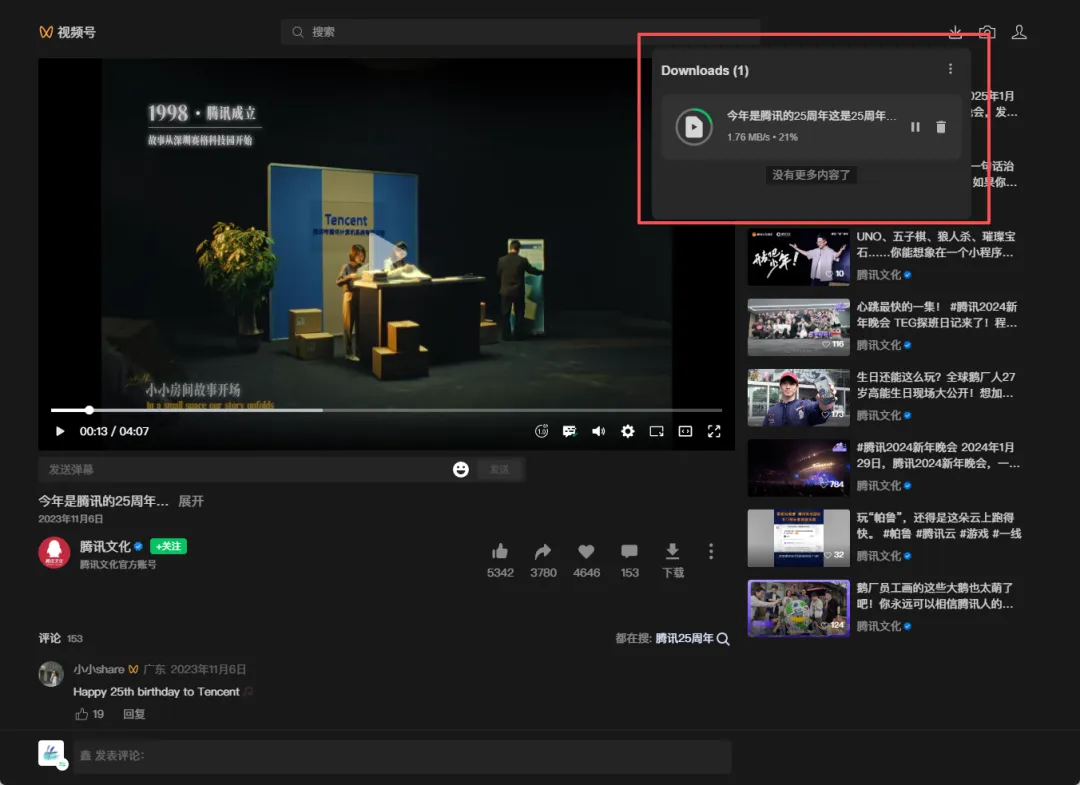Image resolution: width=1080 pixels, height=785 pixels.
Task: Click the 评论 153 heading
Action: click(61, 638)
